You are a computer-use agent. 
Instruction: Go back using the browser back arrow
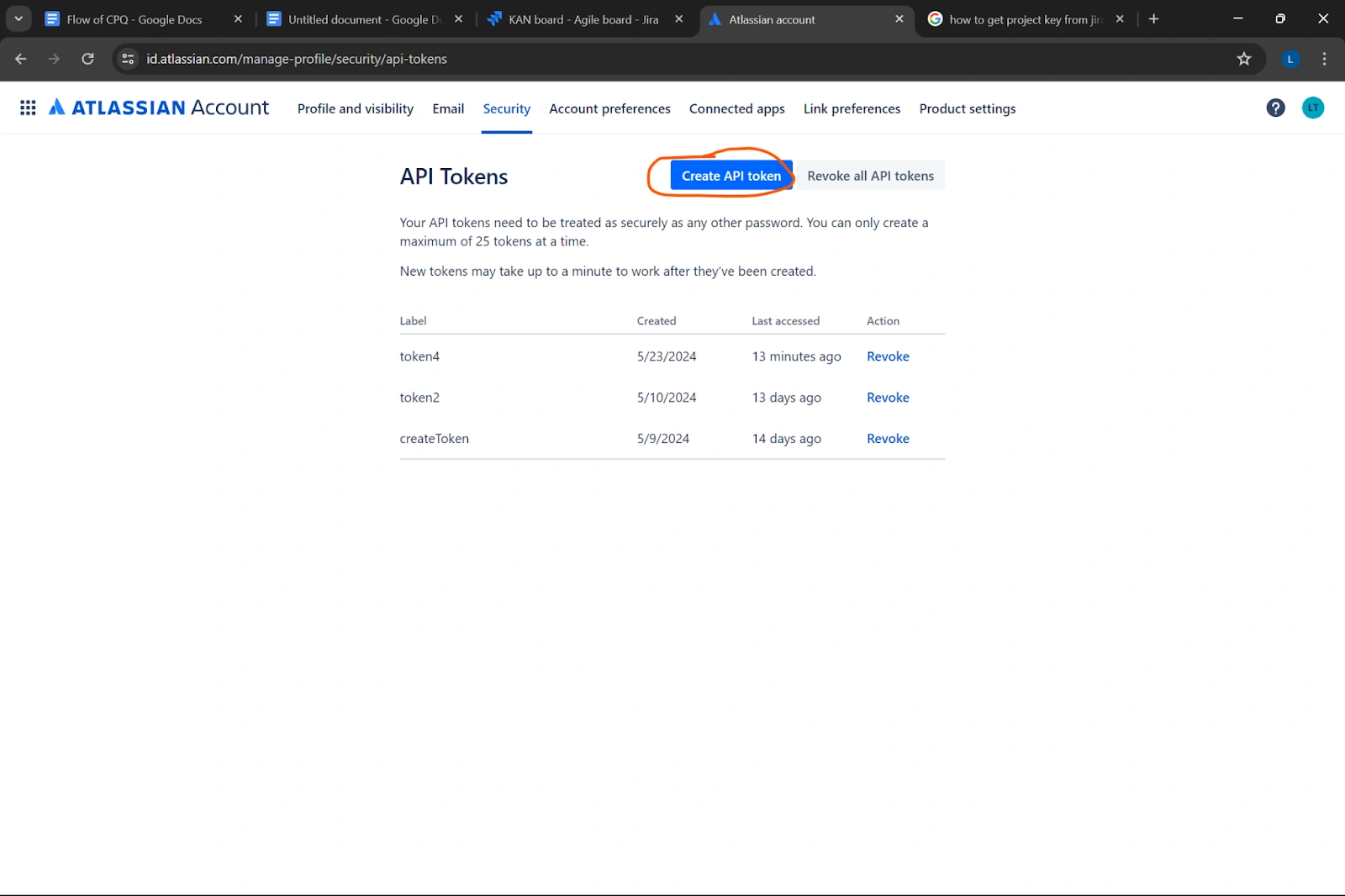click(20, 59)
